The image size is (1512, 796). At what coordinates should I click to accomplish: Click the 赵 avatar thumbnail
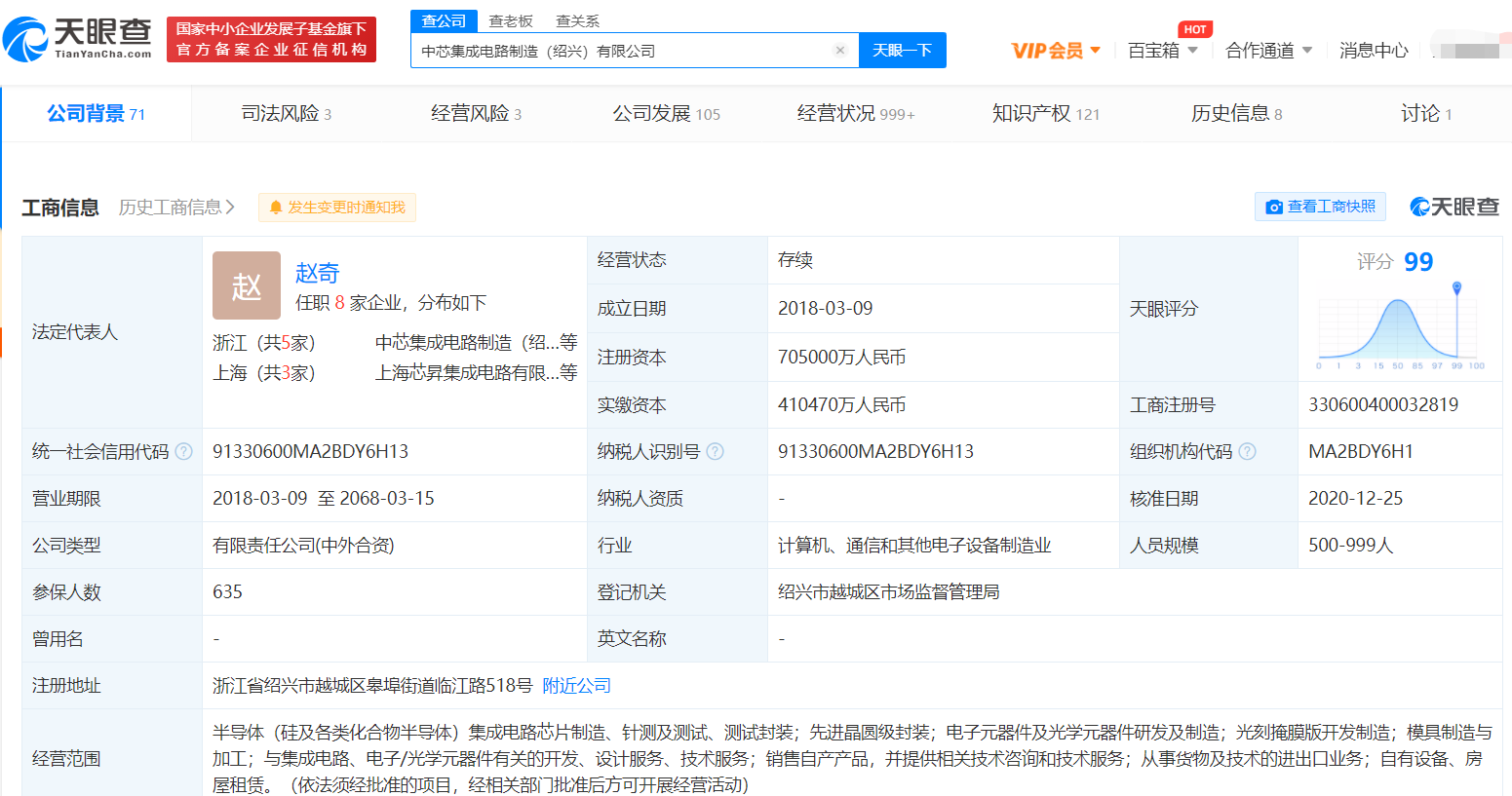click(x=247, y=285)
